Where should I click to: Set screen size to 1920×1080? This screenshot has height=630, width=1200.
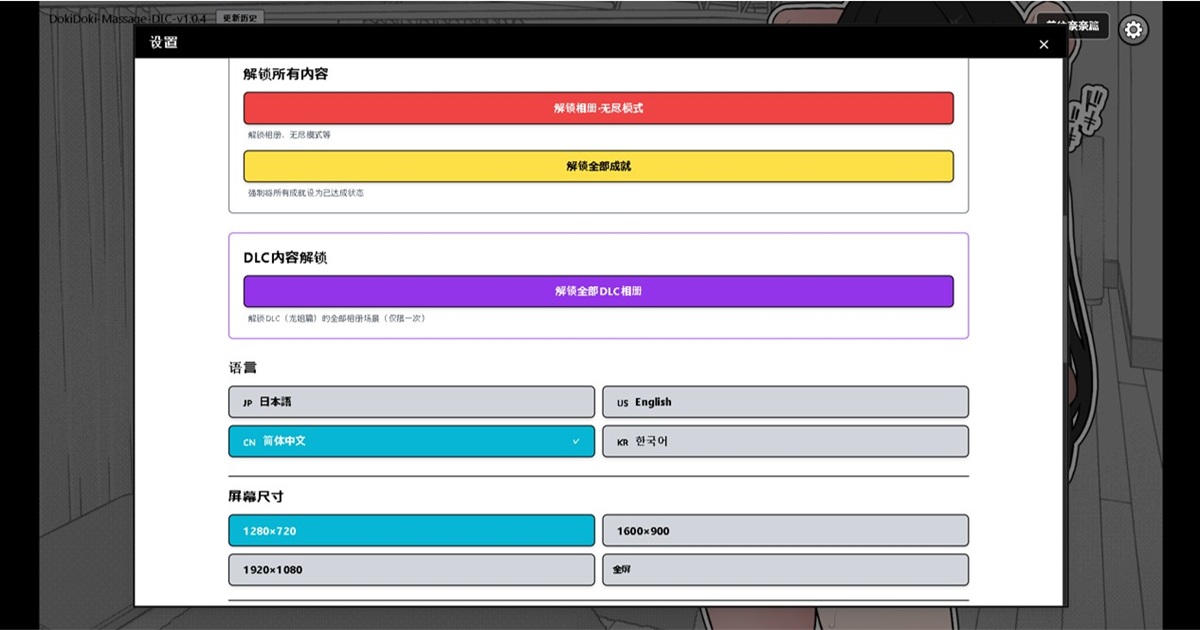coord(412,569)
